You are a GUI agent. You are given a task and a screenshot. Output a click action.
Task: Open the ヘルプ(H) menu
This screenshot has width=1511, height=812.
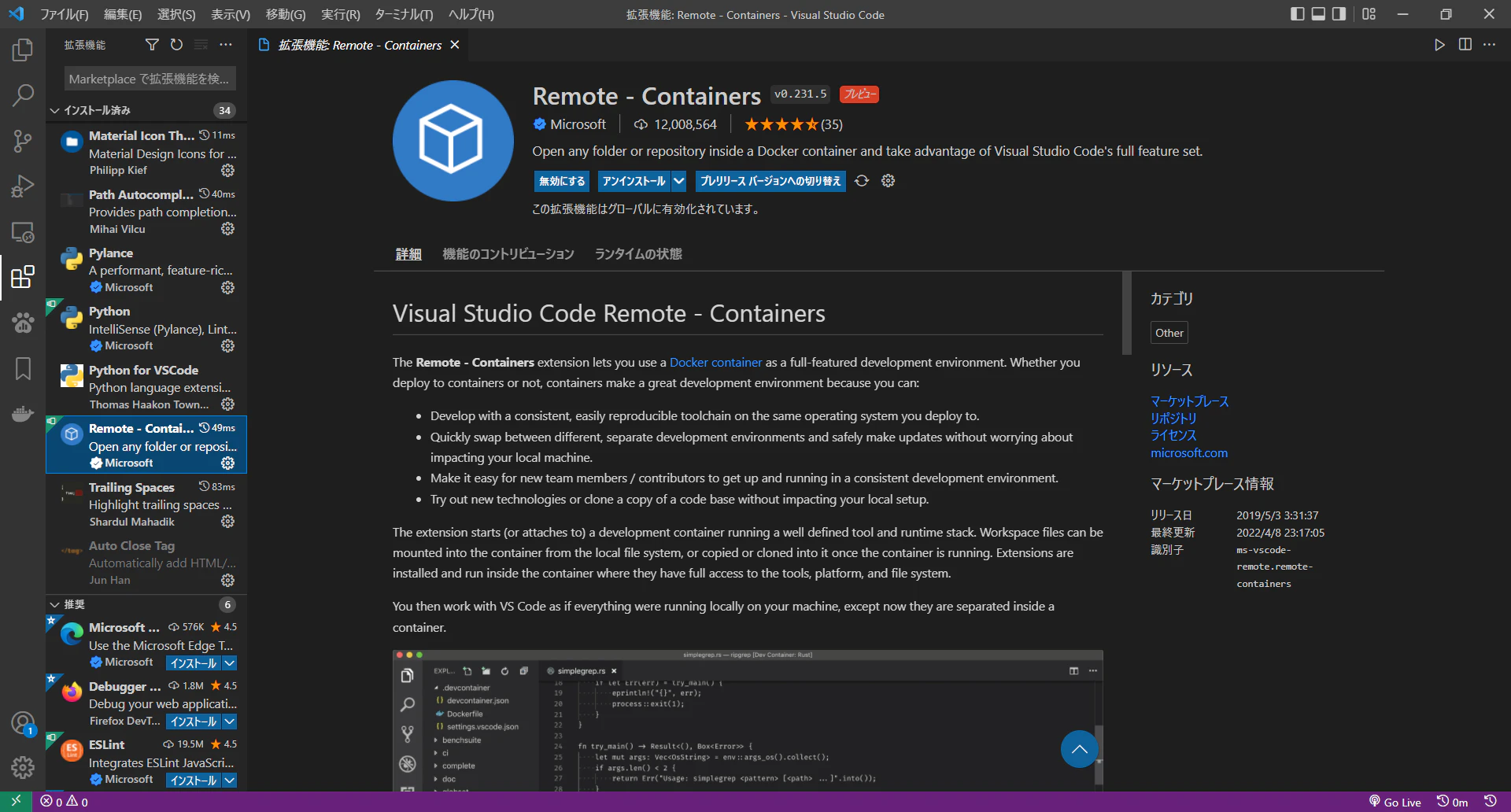[471, 14]
